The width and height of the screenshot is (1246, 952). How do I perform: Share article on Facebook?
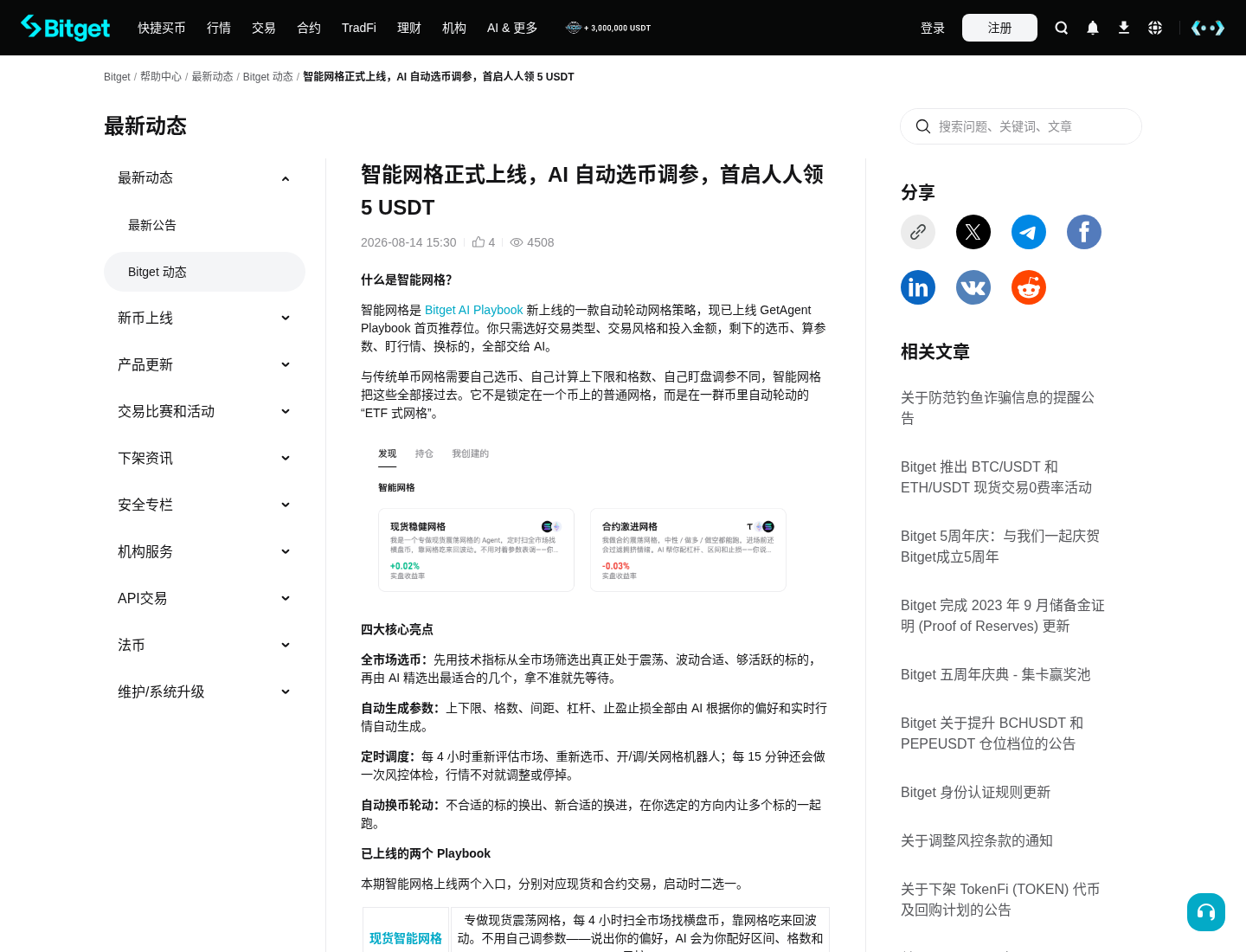point(1084,232)
